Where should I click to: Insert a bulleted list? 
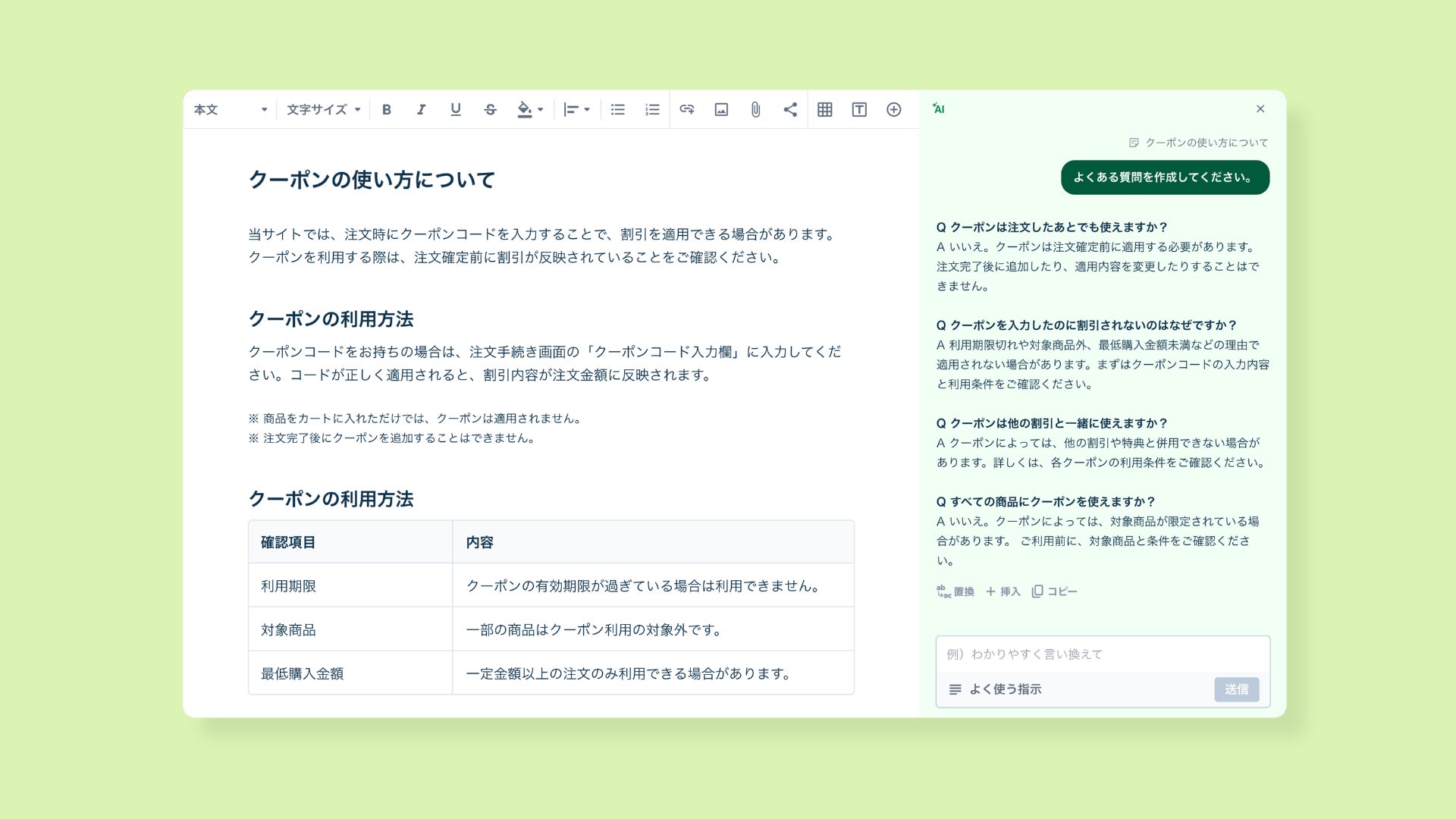click(x=617, y=109)
